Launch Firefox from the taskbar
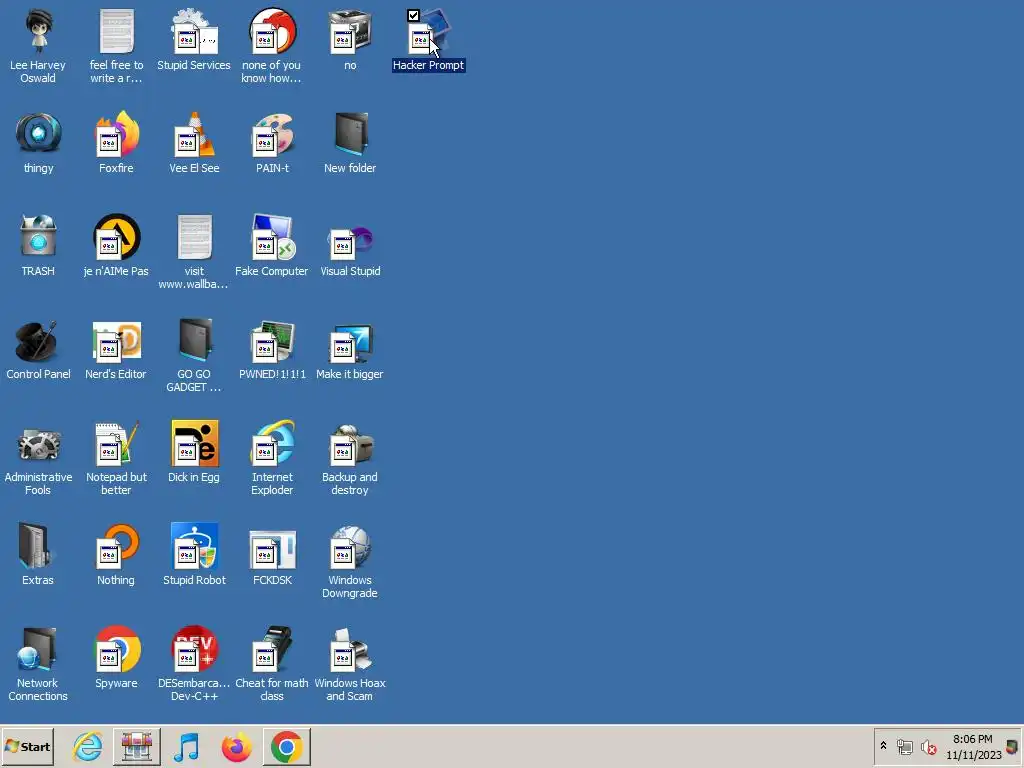The width and height of the screenshot is (1024, 768). click(236, 746)
